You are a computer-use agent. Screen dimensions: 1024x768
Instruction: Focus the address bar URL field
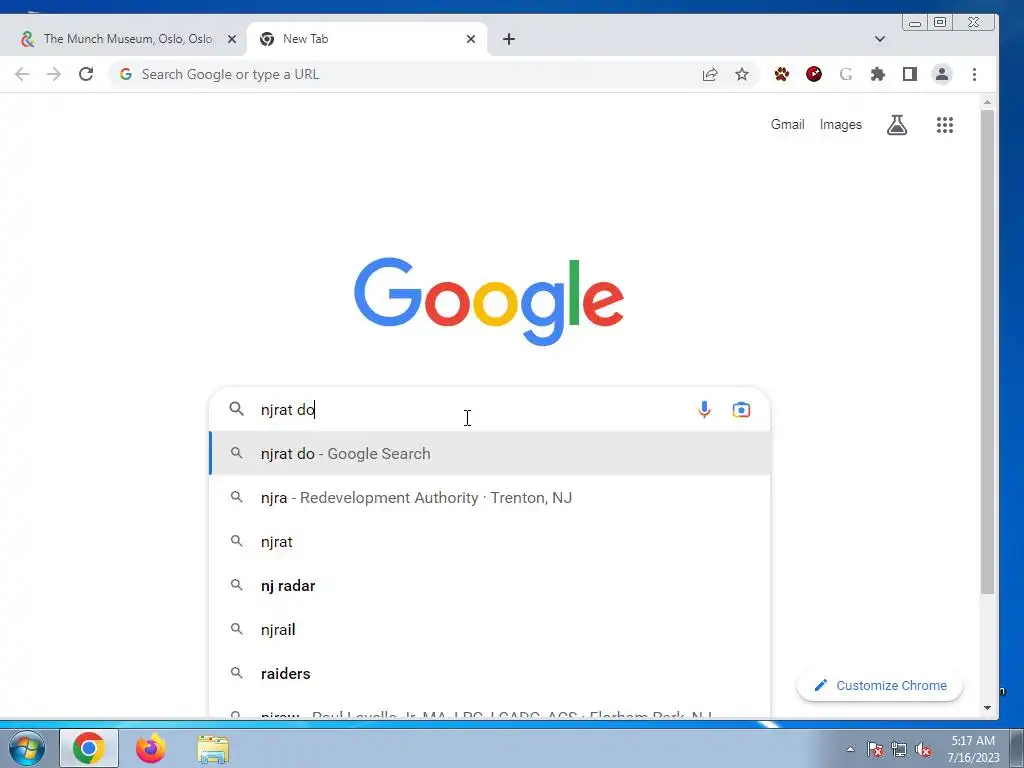pyautogui.click(x=418, y=74)
